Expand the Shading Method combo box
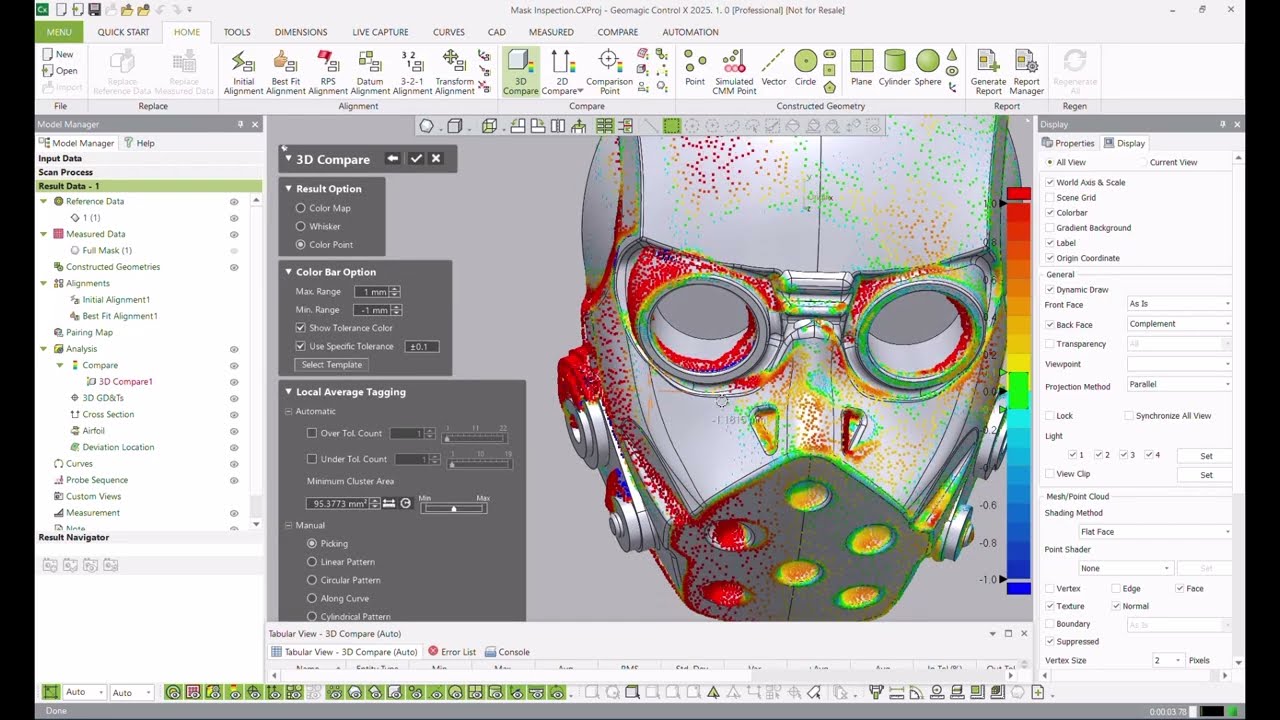 (1155, 532)
